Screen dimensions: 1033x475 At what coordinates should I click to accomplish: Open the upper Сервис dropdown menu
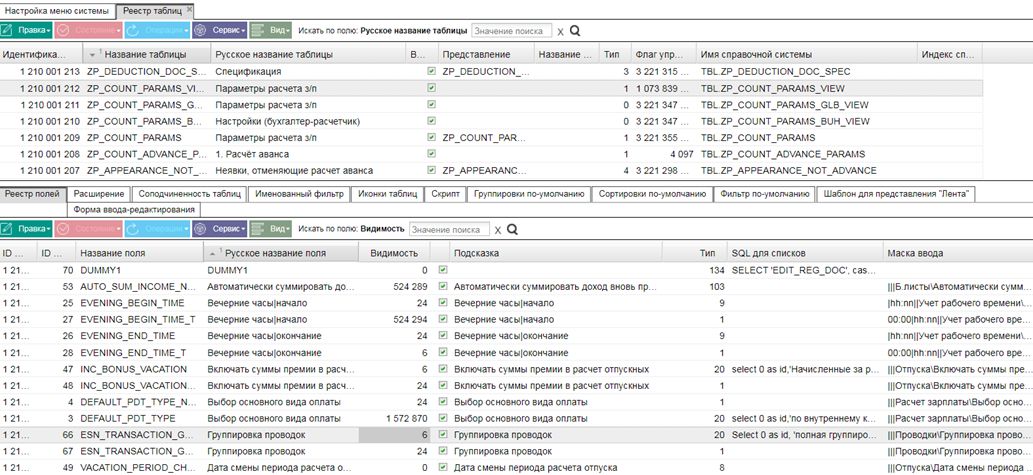coord(219,30)
